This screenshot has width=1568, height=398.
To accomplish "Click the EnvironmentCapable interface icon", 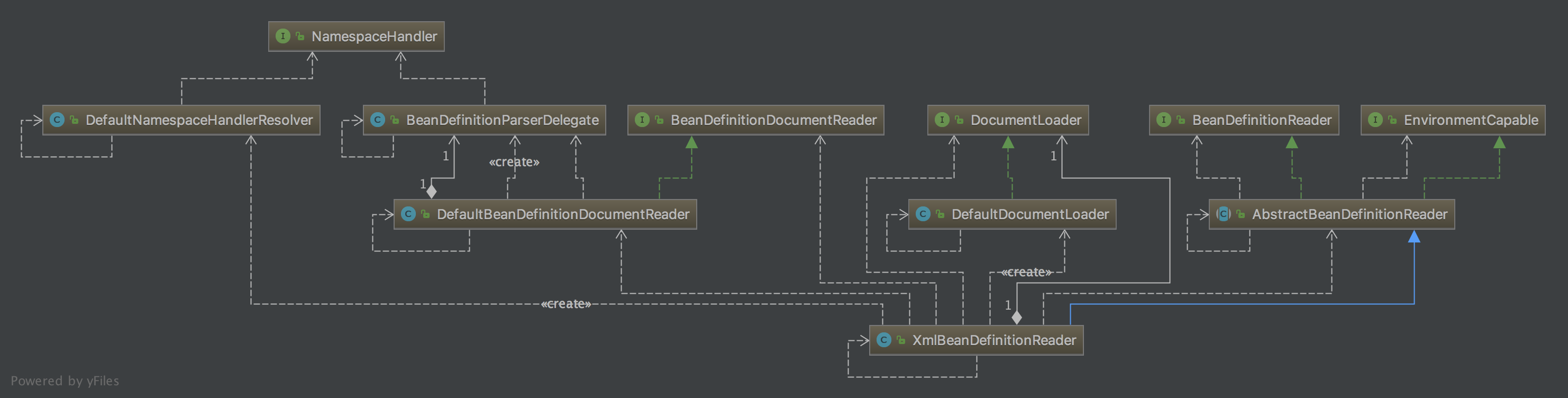I will click(1375, 120).
